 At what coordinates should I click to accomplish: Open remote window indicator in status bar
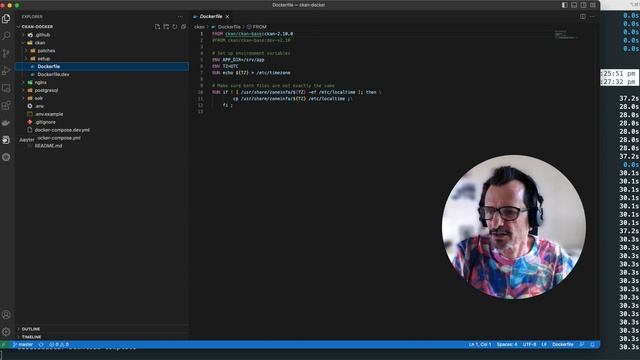tap(4, 344)
